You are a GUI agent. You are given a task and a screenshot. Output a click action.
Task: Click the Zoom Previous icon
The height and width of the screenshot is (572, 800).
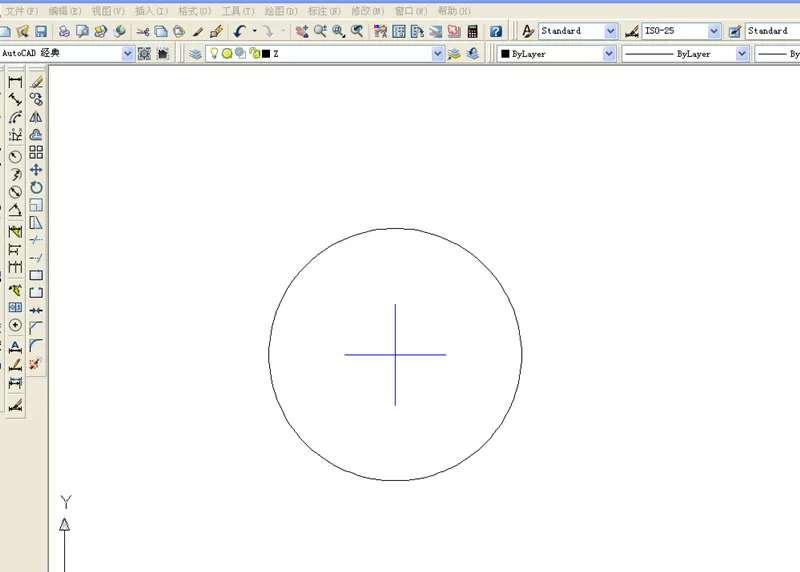(x=357, y=32)
